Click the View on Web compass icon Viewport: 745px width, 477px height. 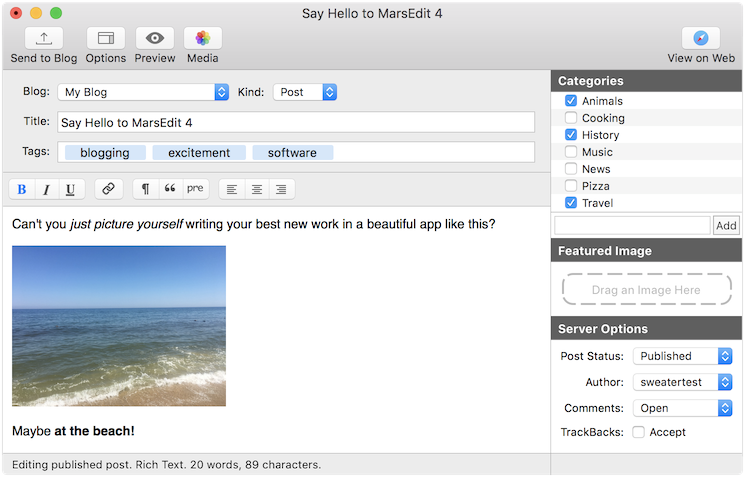700,39
